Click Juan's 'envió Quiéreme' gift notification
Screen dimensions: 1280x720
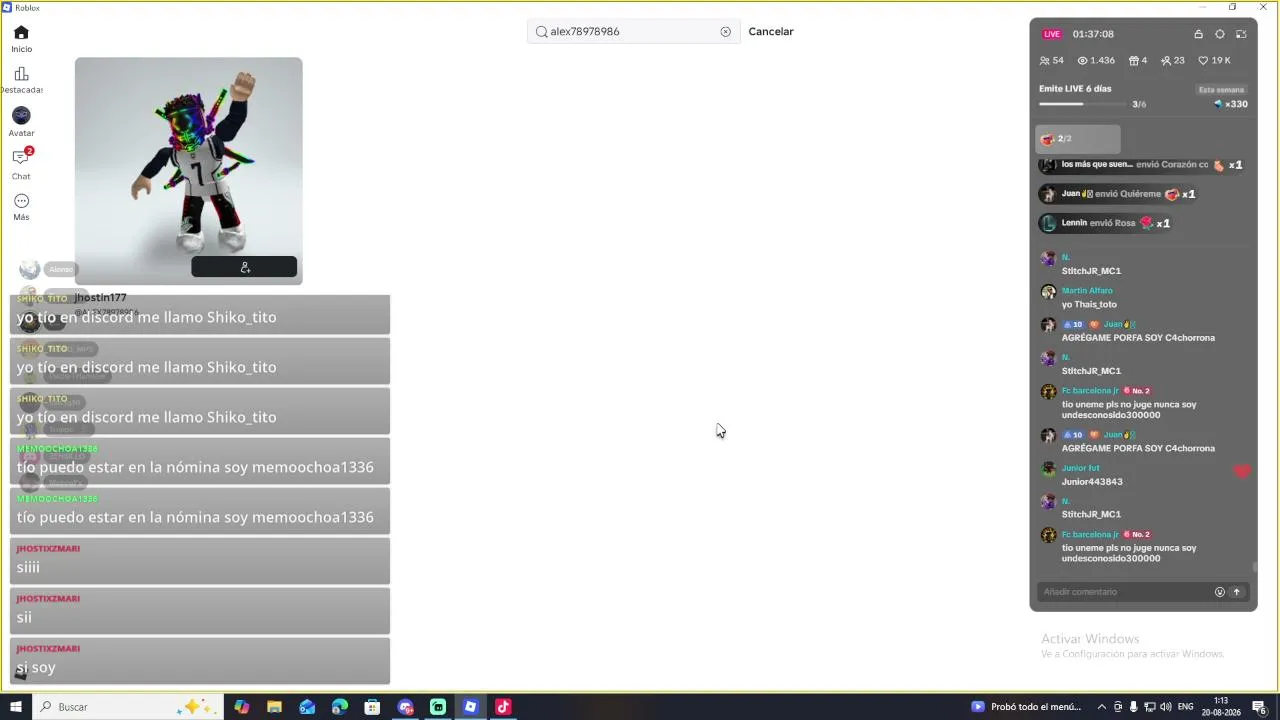point(1117,194)
